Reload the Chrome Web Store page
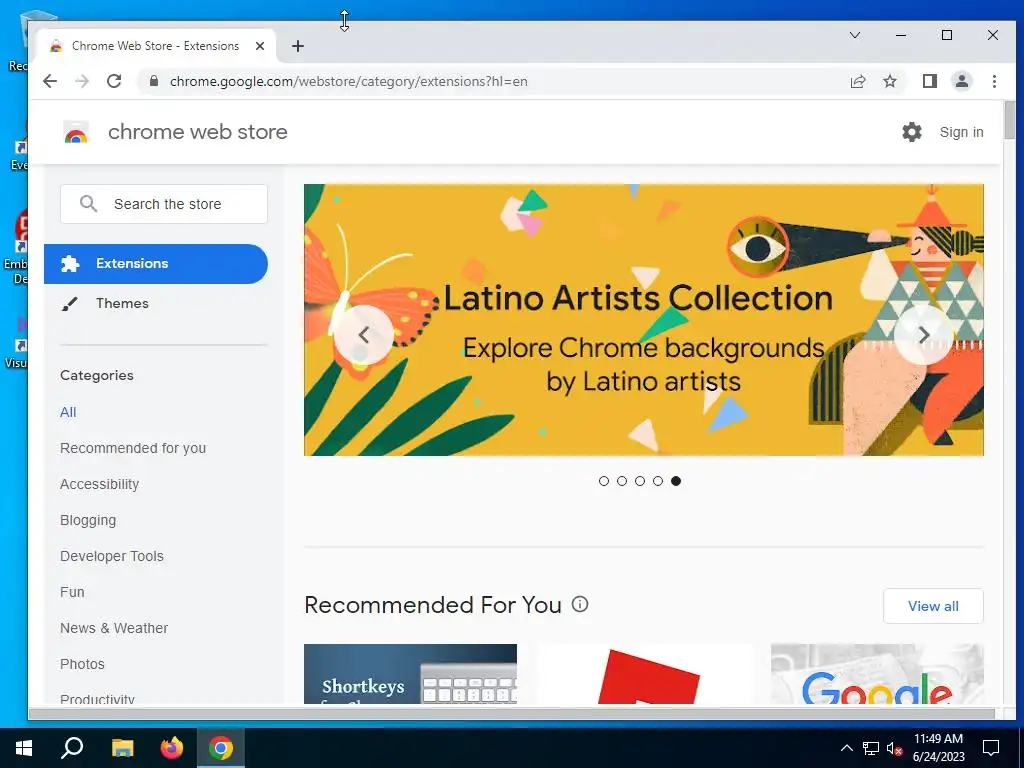The image size is (1024, 768). pyautogui.click(x=114, y=81)
